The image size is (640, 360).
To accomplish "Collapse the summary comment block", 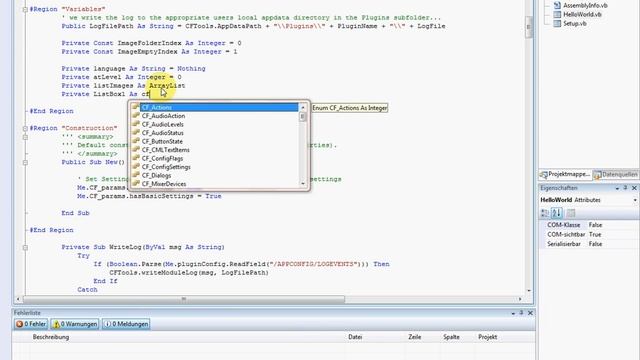I will pyautogui.click(x=25, y=137).
